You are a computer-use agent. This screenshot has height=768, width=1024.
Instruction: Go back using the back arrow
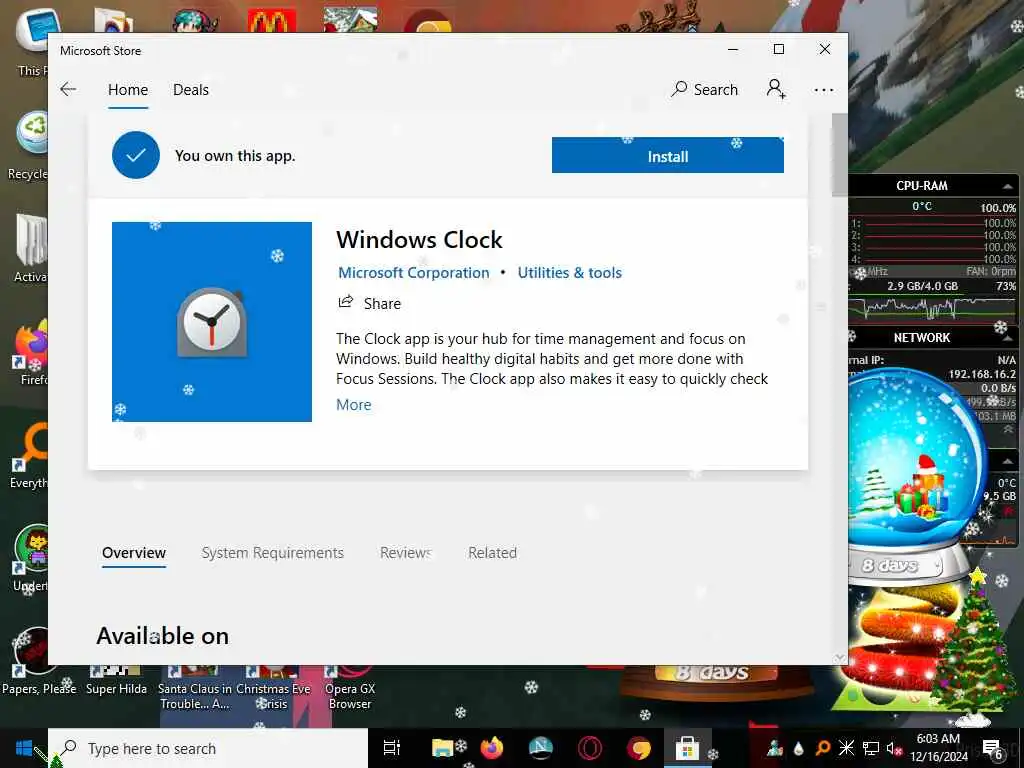pos(68,89)
